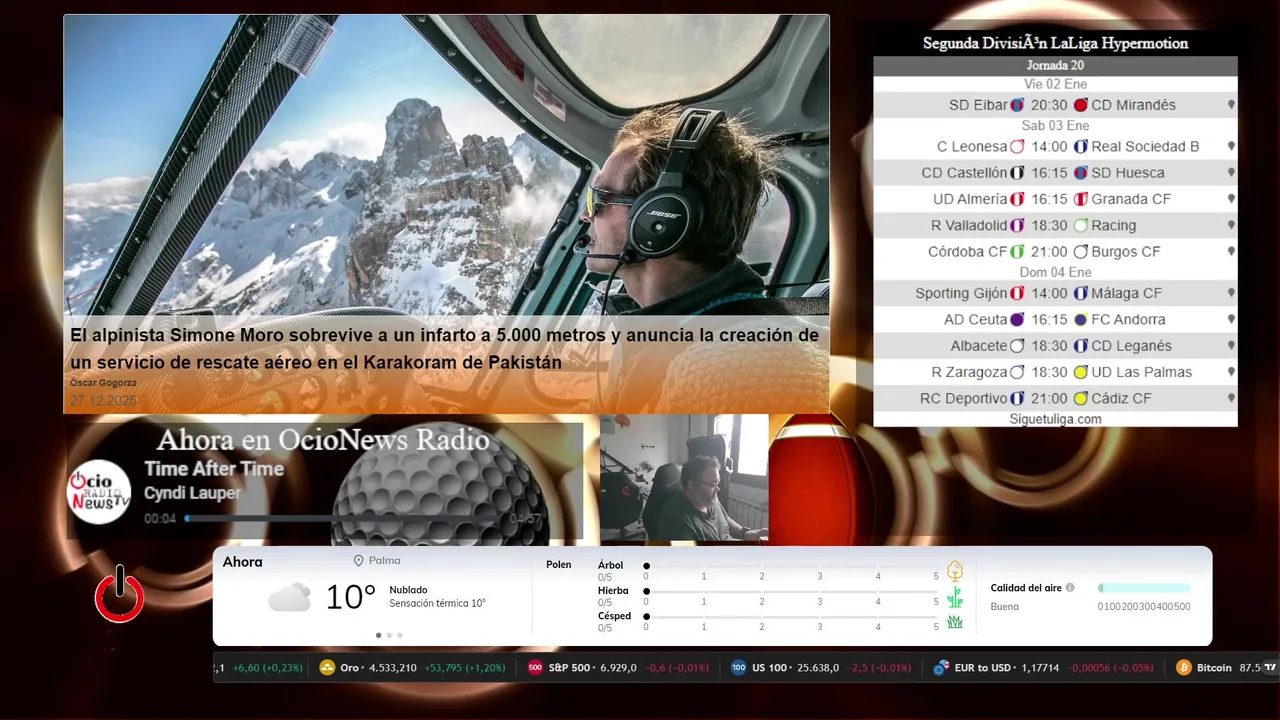1280x720 pixels.
Task: Click the Árbol pollen level slider
Action: click(x=791, y=566)
